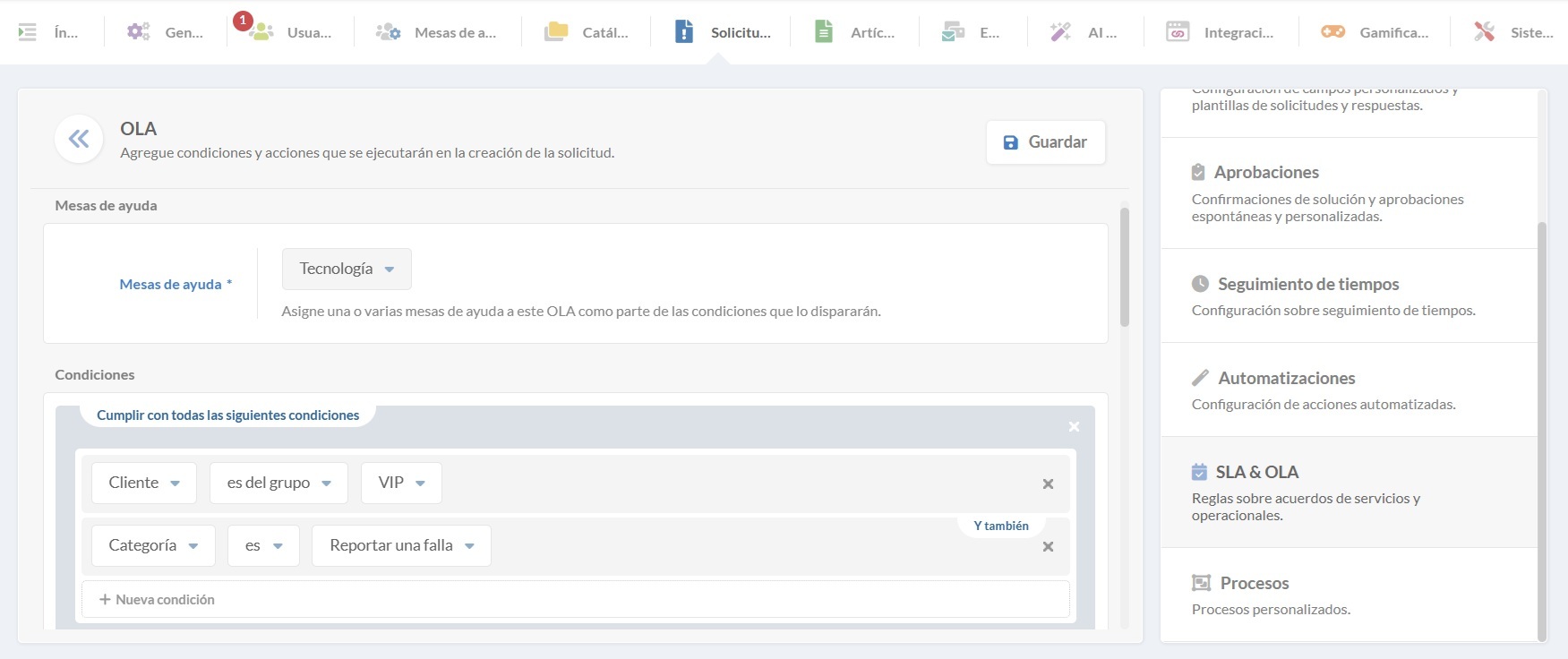Click the right settings panel scrollbar

coord(1542,431)
